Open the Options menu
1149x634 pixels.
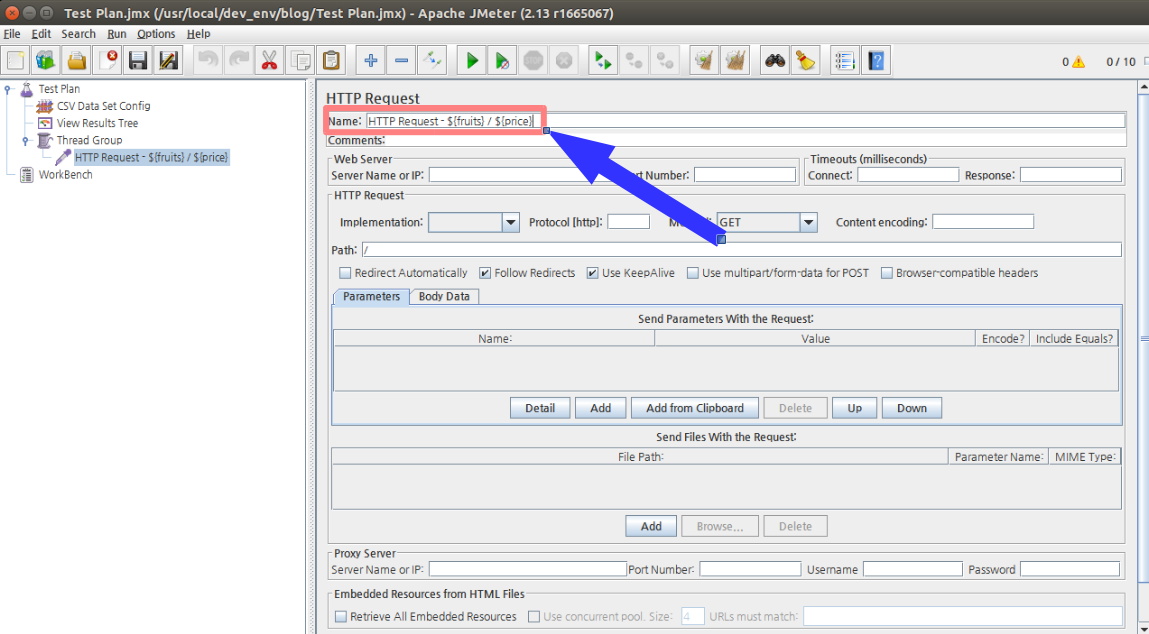pyautogui.click(x=156, y=34)
